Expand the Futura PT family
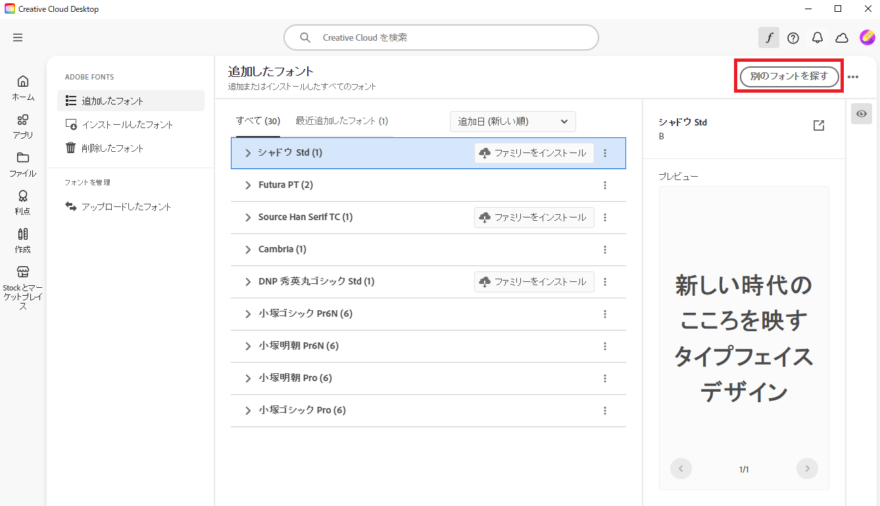Viewport: 880px width, 506px height. (x=248, y=185)
